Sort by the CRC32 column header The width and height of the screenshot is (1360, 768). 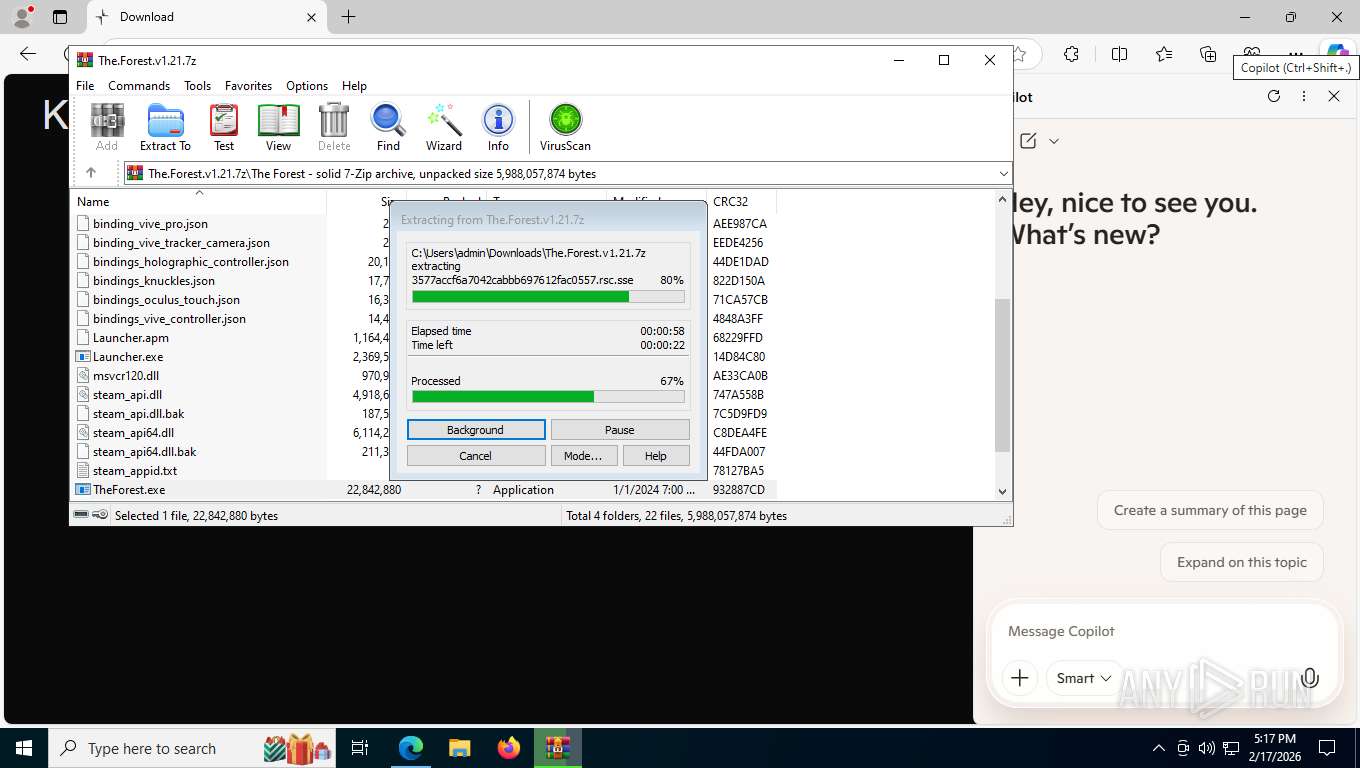point(740,202)
